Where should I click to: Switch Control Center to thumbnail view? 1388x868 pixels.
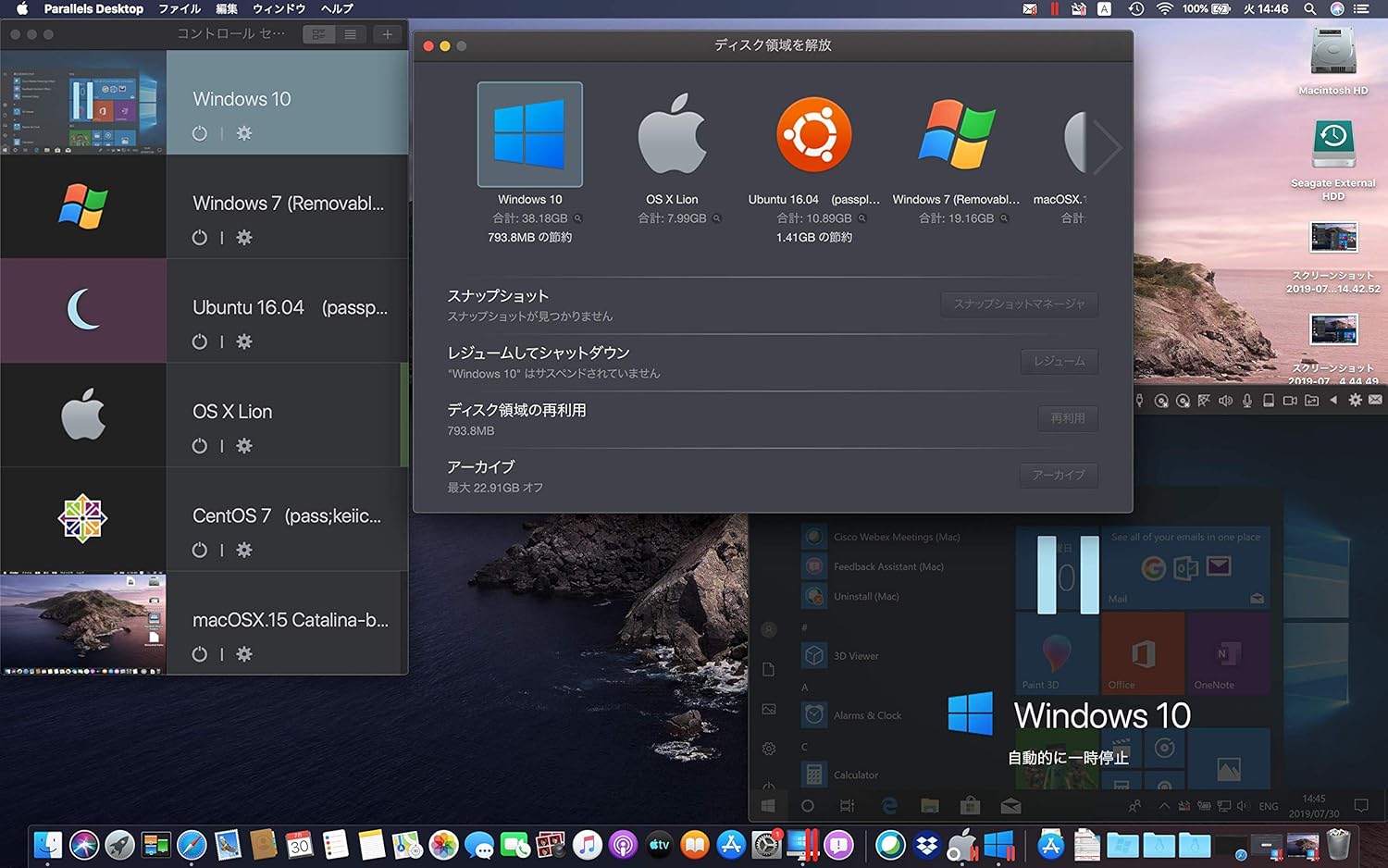point(318,34)
